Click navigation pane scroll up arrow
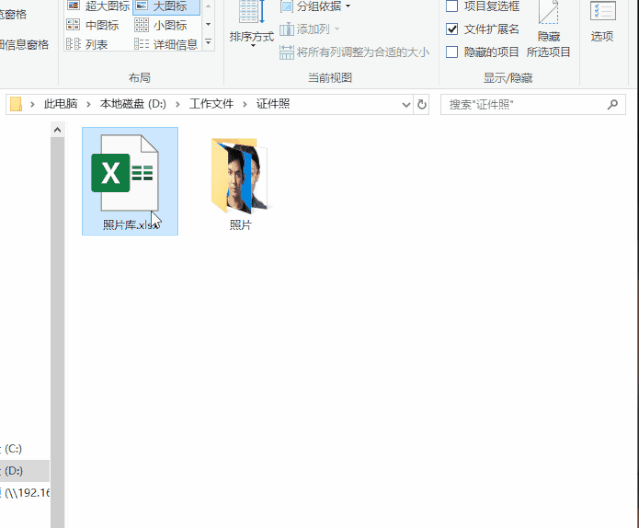This screenshot has height=528, width=639. [x=57, y=130]
